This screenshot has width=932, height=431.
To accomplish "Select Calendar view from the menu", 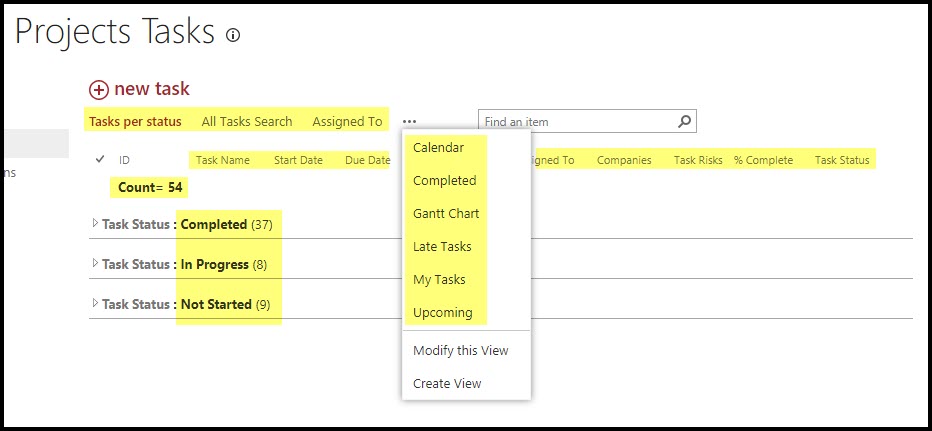I will pyautogui.click(x=438, y=148).
